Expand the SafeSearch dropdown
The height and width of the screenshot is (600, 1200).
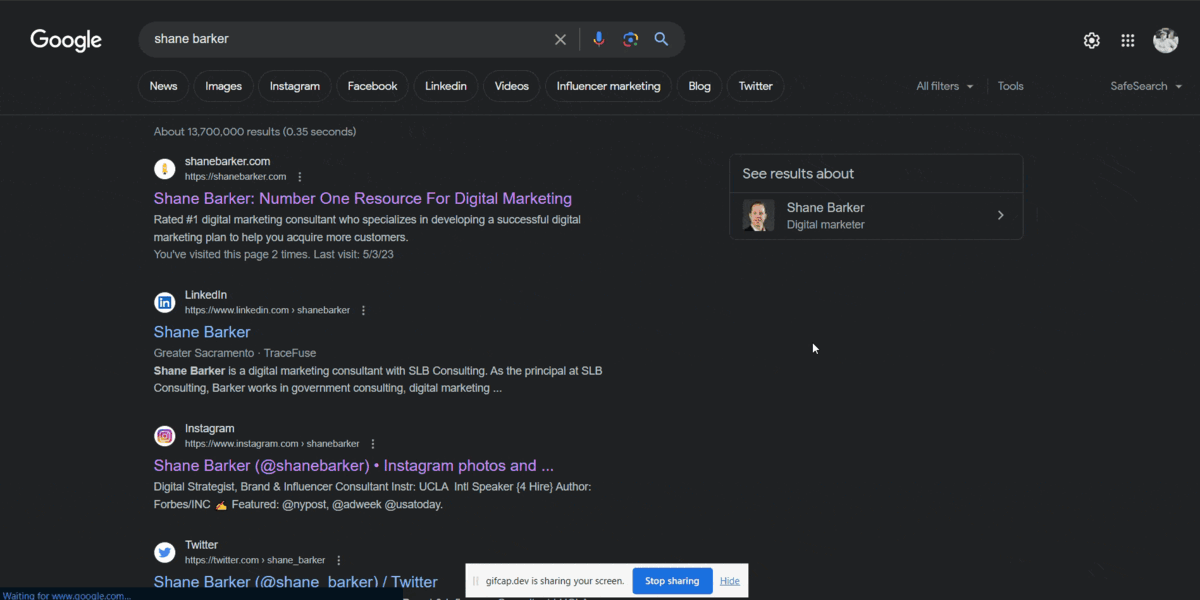[1146, 86]
